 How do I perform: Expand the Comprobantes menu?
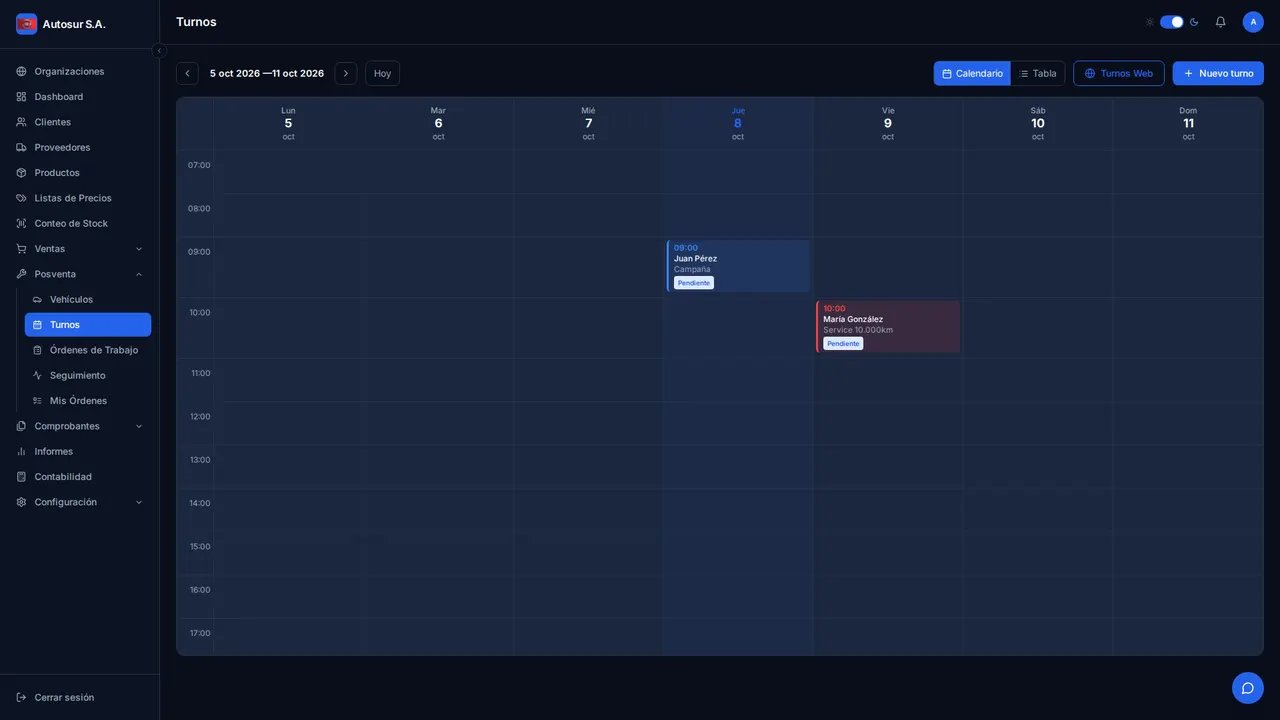click(x=80, y=426)
